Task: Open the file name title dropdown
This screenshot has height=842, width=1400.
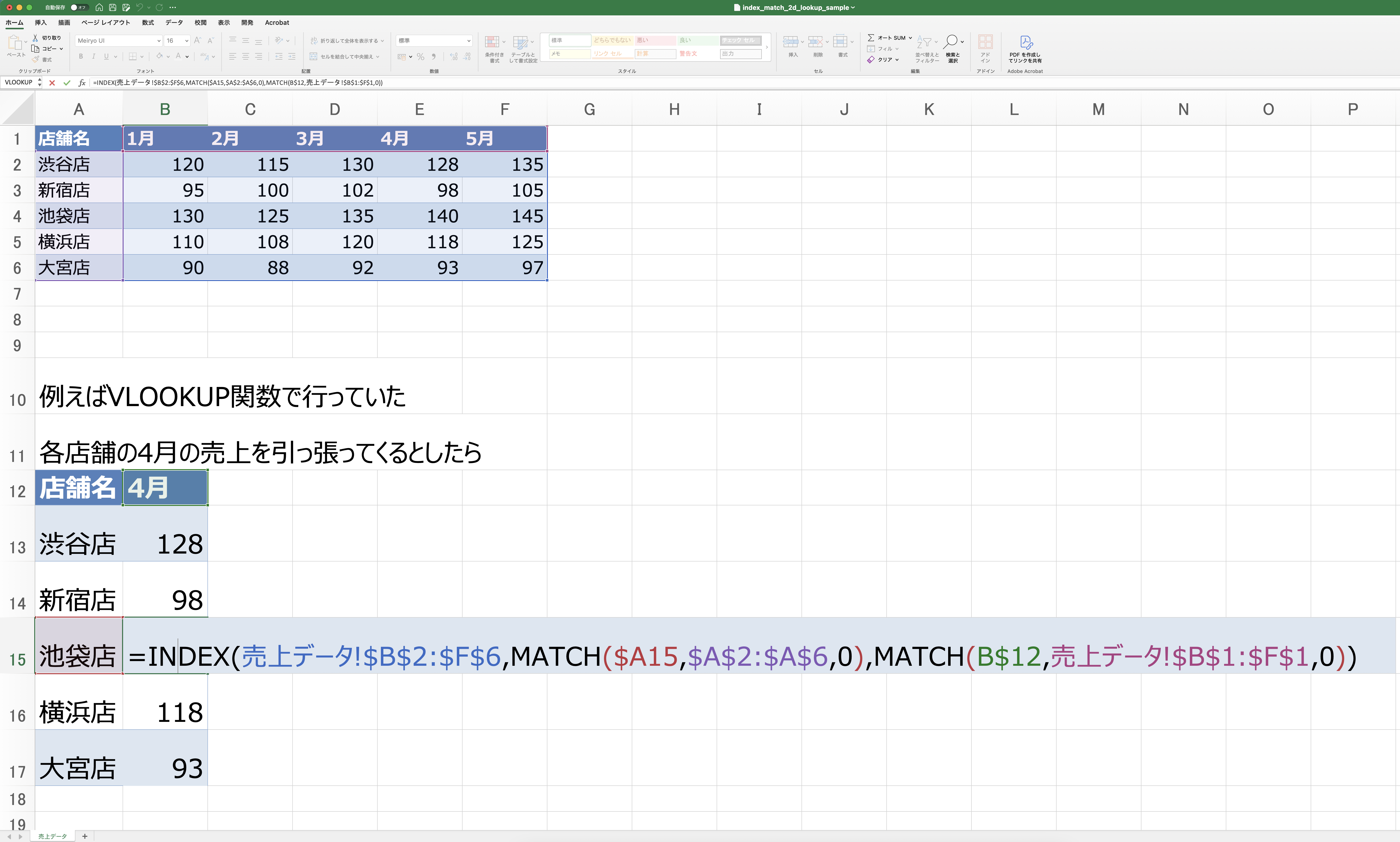Action: (853, 7)
